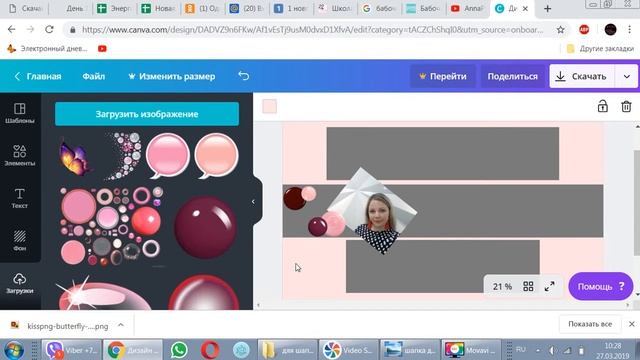Open the для шап... folder on taskbar
Image resolution: width=640 pixels, height=360 pixels.
(287, 350)
